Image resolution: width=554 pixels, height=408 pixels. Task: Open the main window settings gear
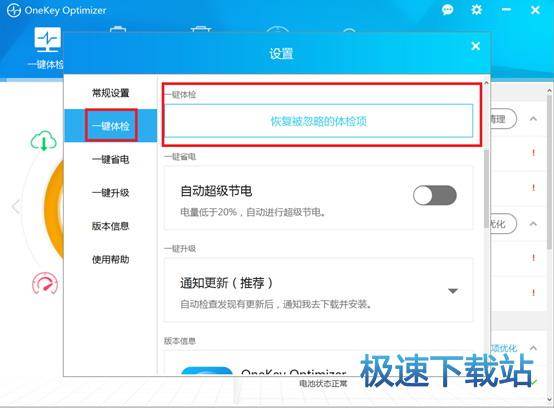point(476,10)
